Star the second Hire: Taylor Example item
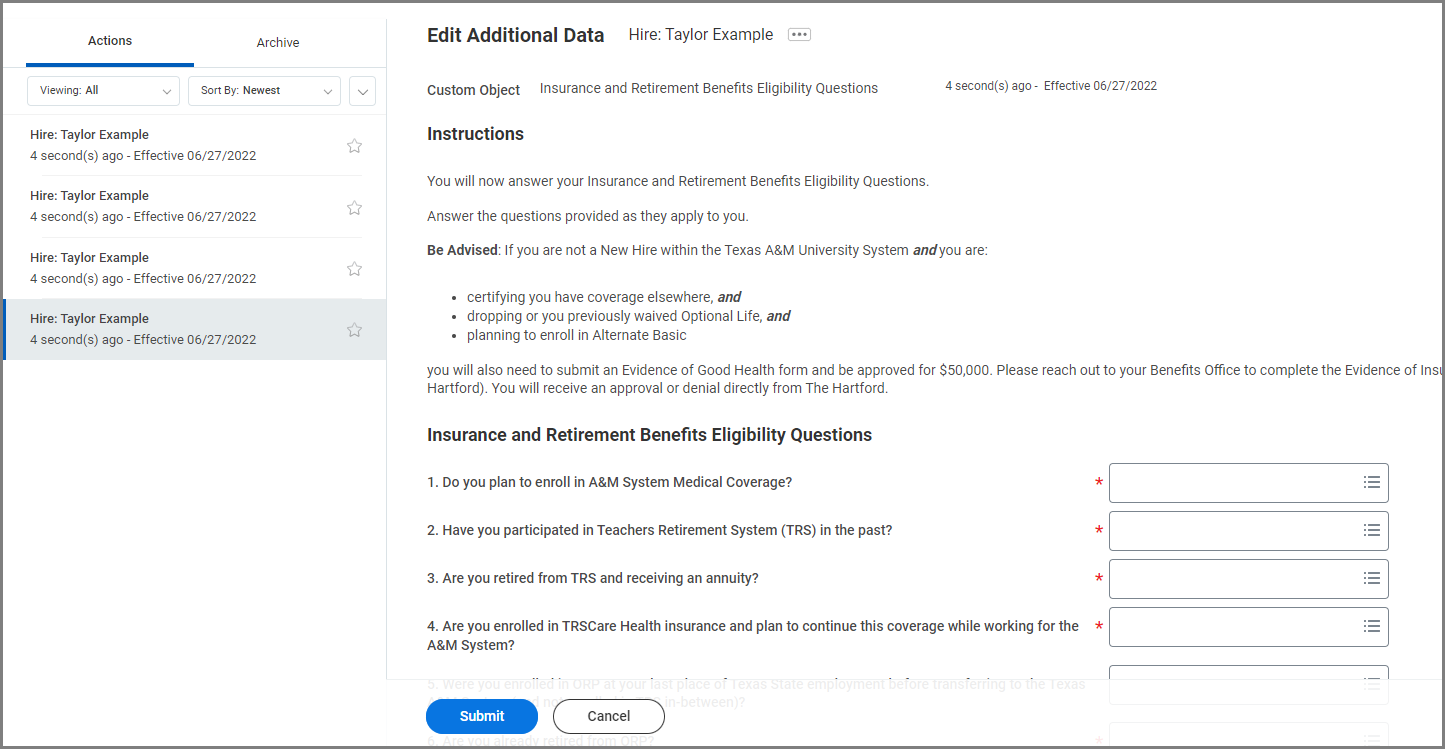Screen dimensions: 1445x749 point(354,208)
